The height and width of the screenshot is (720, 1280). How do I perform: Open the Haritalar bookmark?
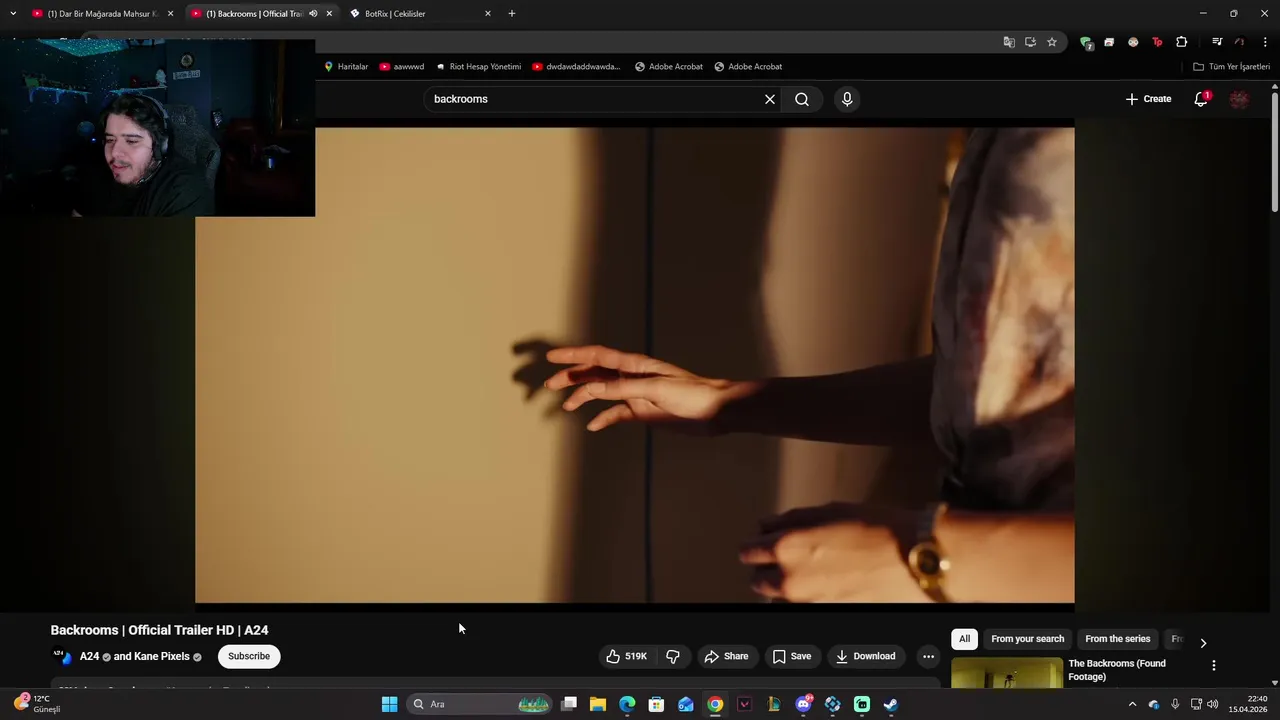coord(346,66)
